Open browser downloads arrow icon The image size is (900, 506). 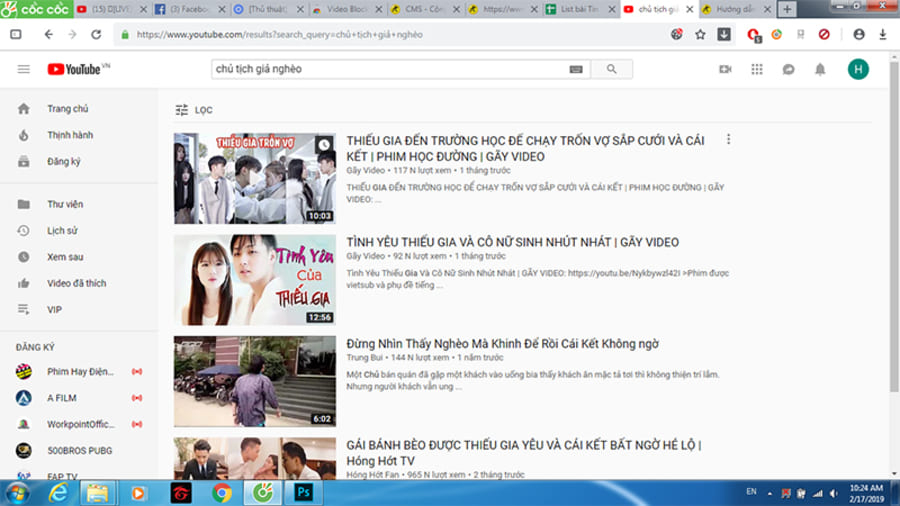[883, 34]
